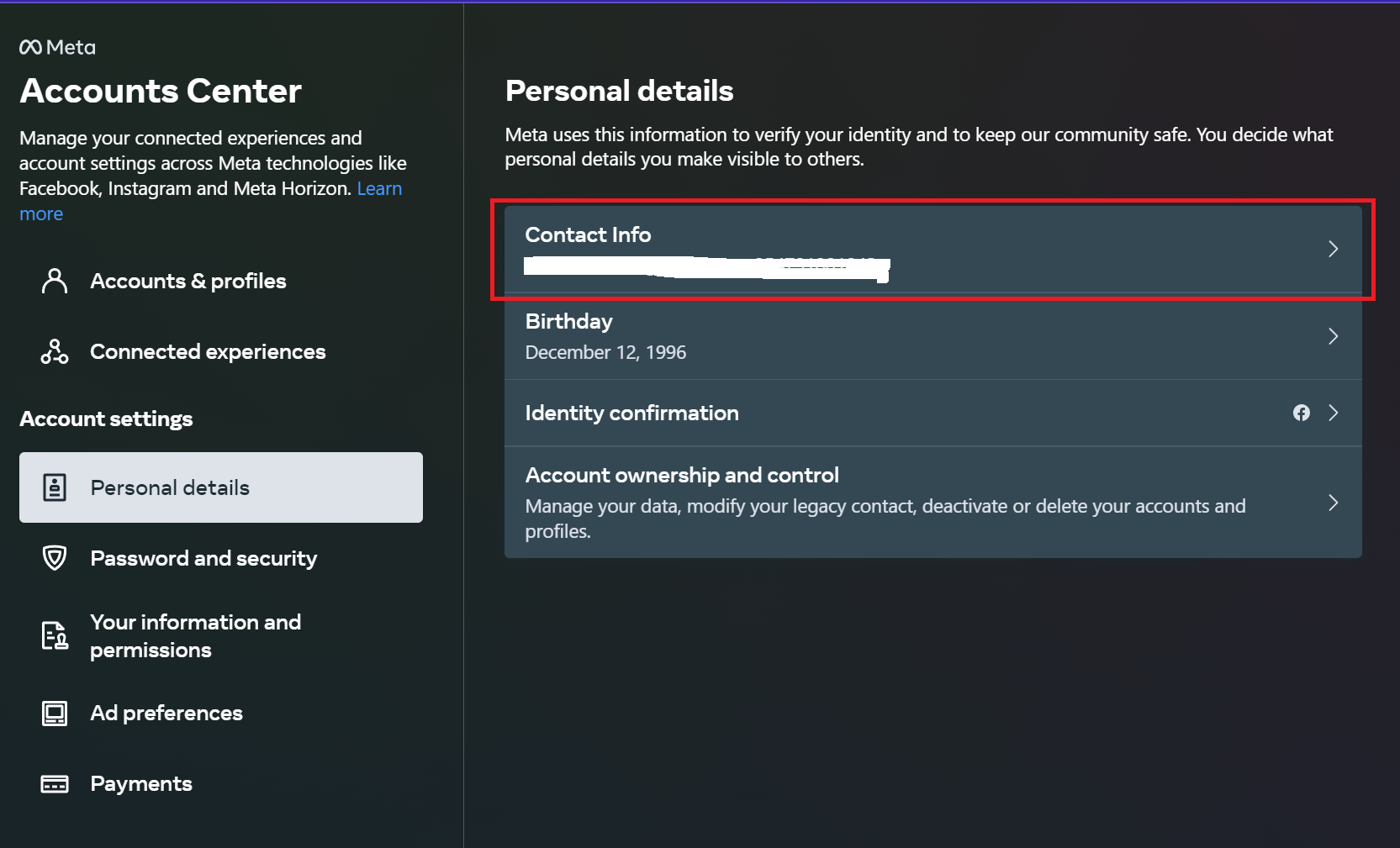Select Personal details in sidebar
The height and width of the screenshot is (848, 1400).
[221, 487]
